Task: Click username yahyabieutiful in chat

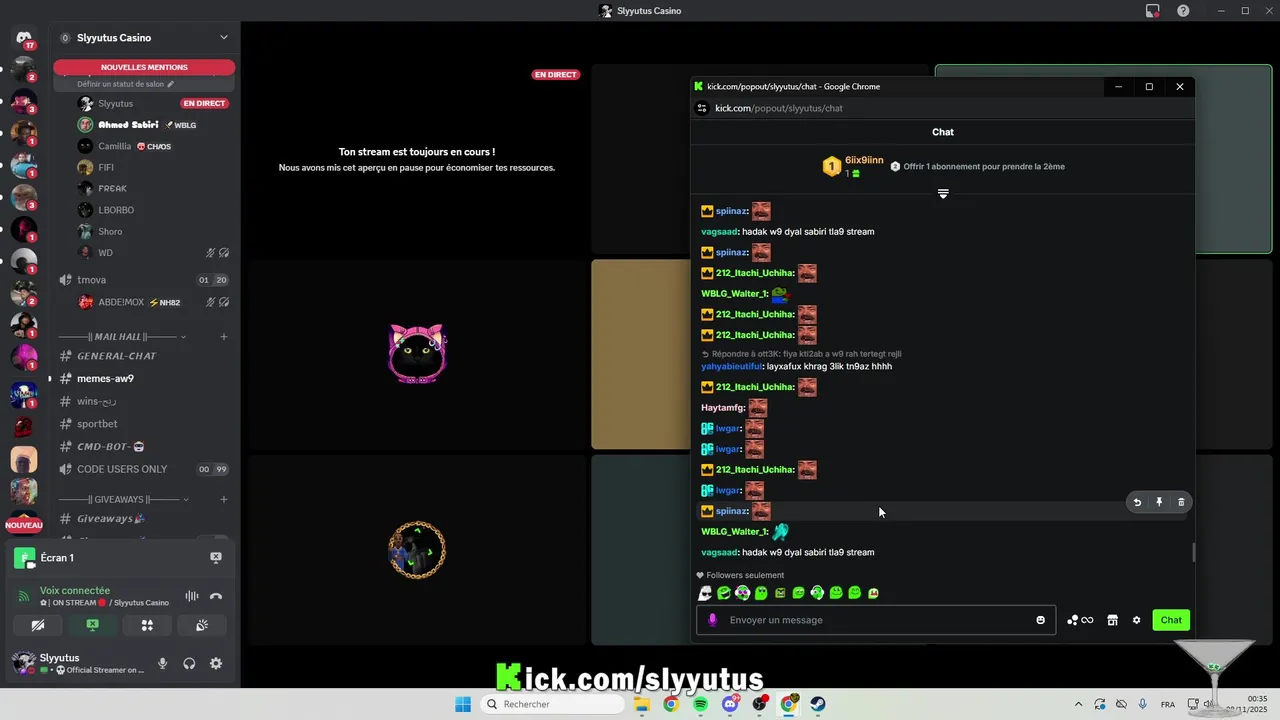Action: pos(732,367)
